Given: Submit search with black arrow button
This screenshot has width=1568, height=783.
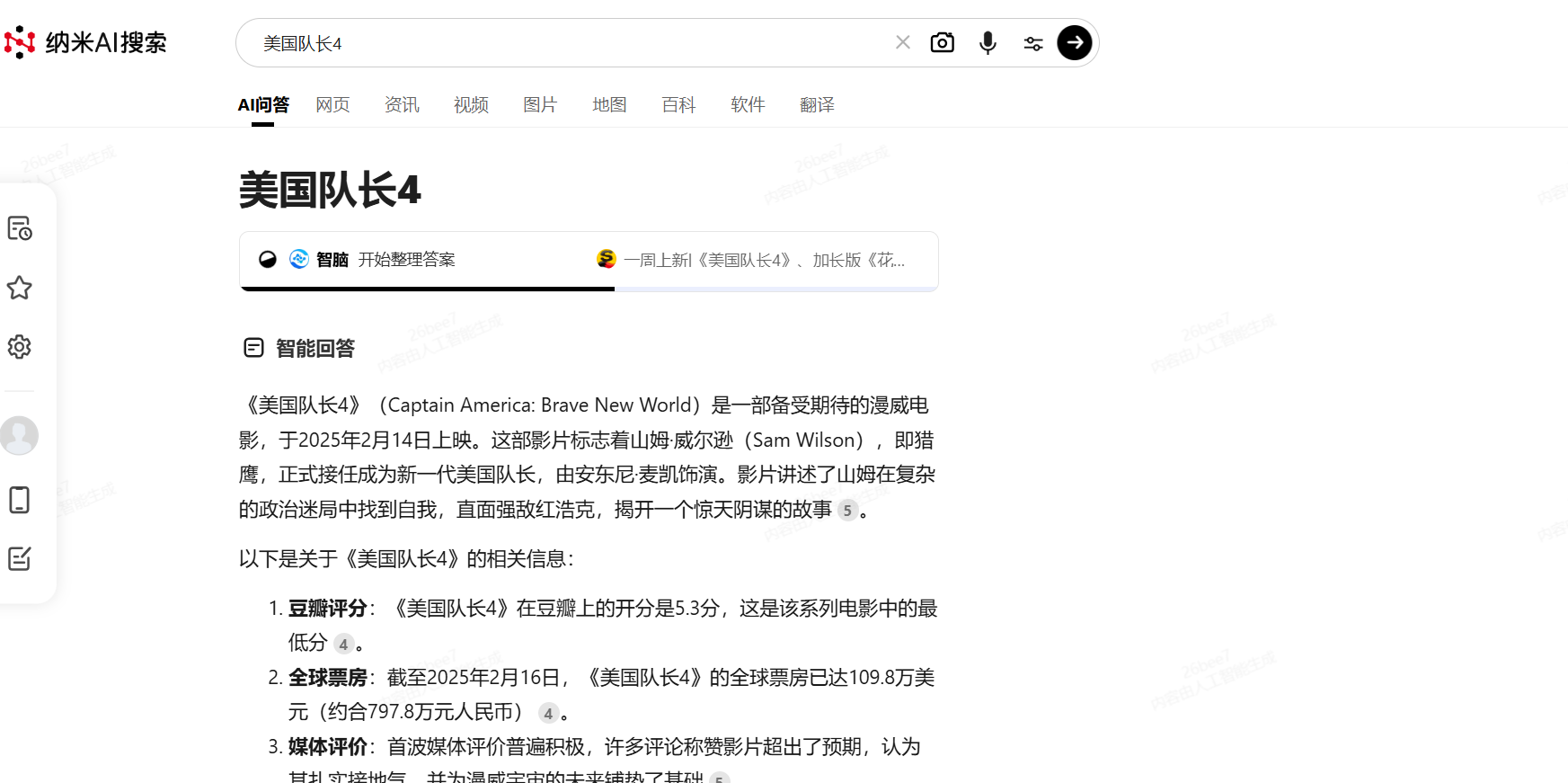Looking at the screenshot, I should pos(1075,42).
